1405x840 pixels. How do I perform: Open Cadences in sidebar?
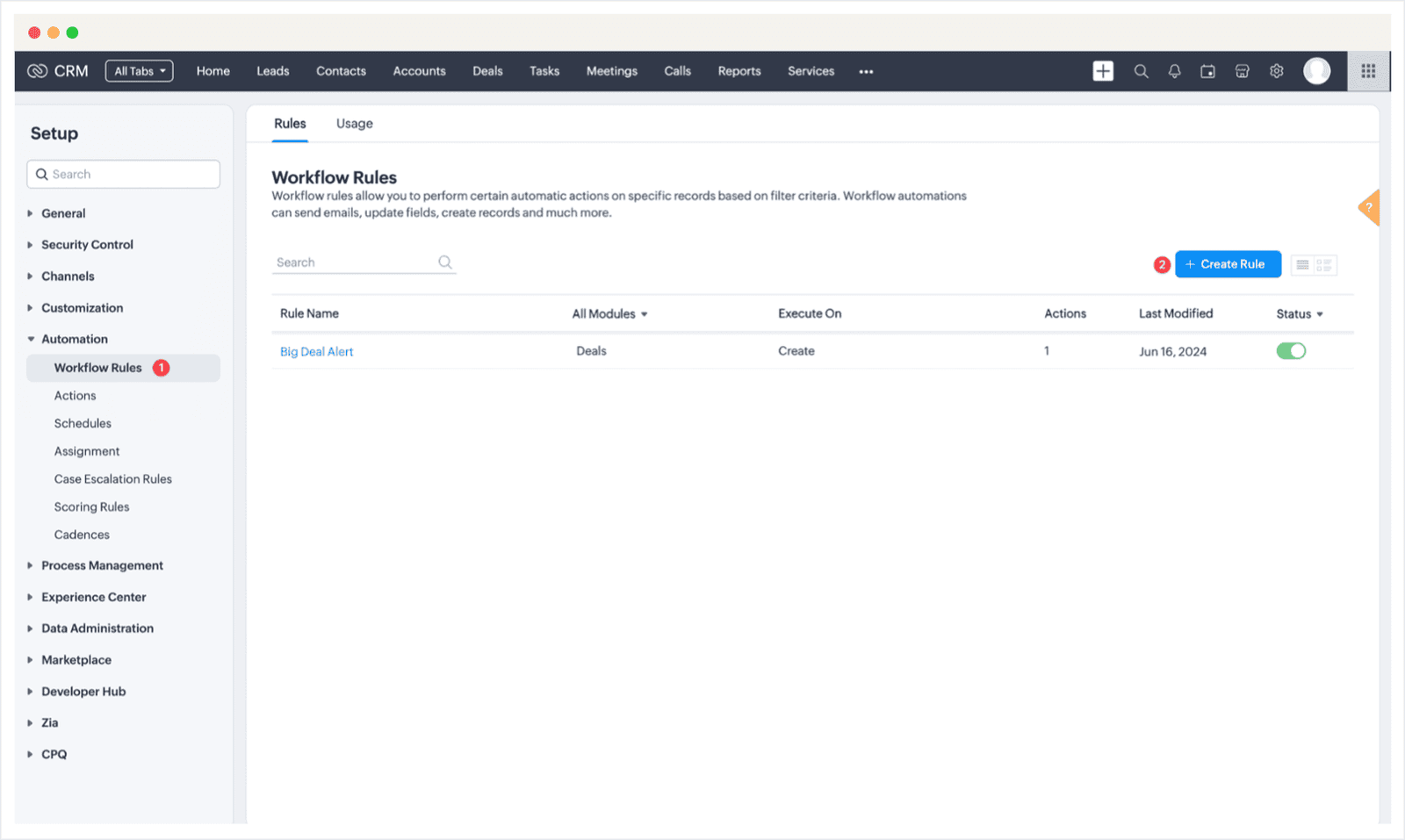(x=82, y=535)
